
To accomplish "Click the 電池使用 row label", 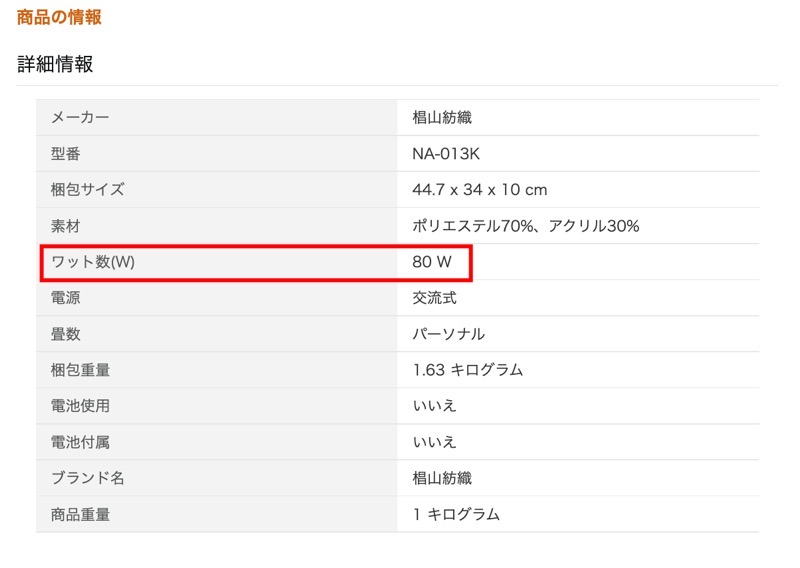I will pos(80,406).
